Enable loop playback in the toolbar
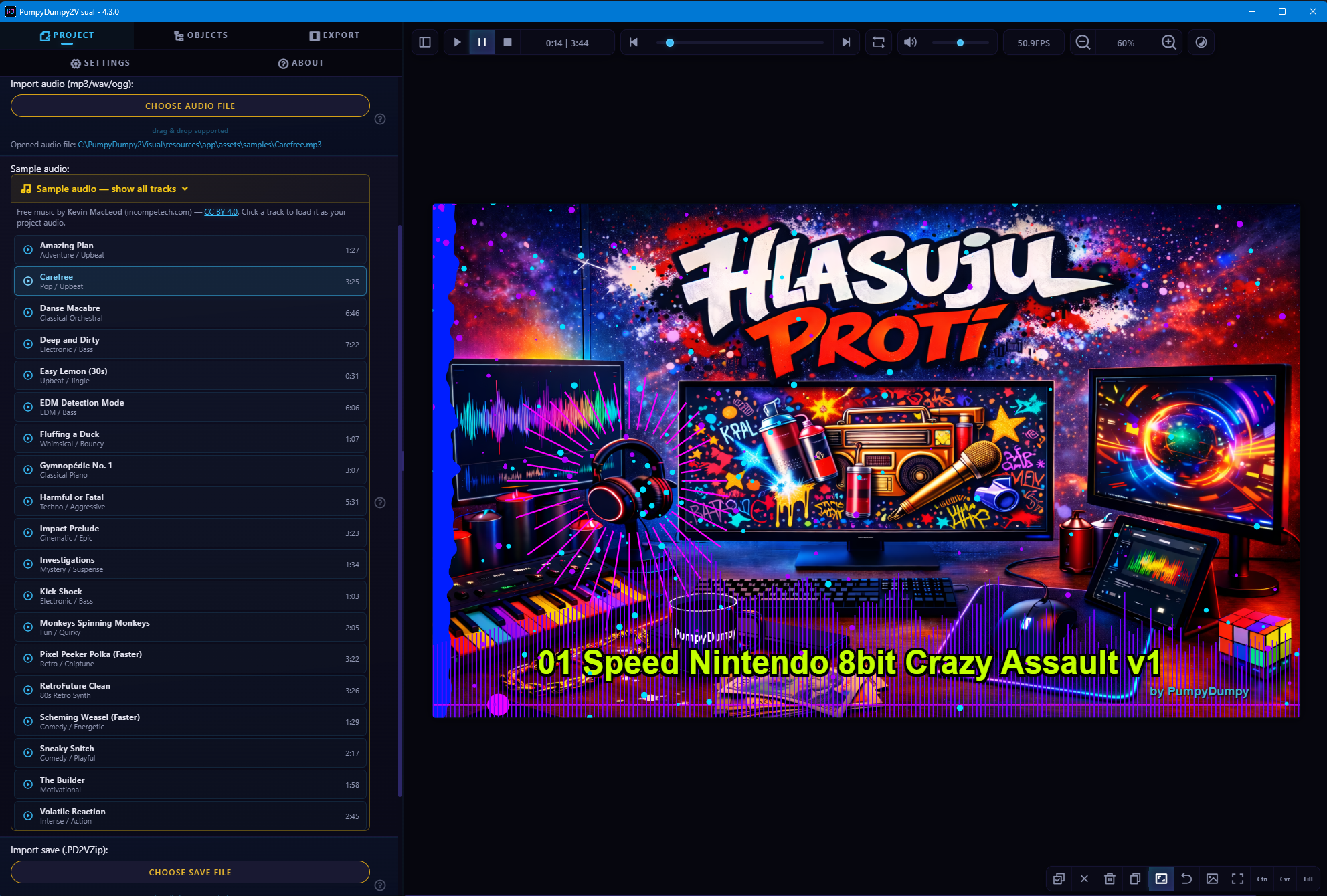The image size is (1327, 896). (879, 42)
